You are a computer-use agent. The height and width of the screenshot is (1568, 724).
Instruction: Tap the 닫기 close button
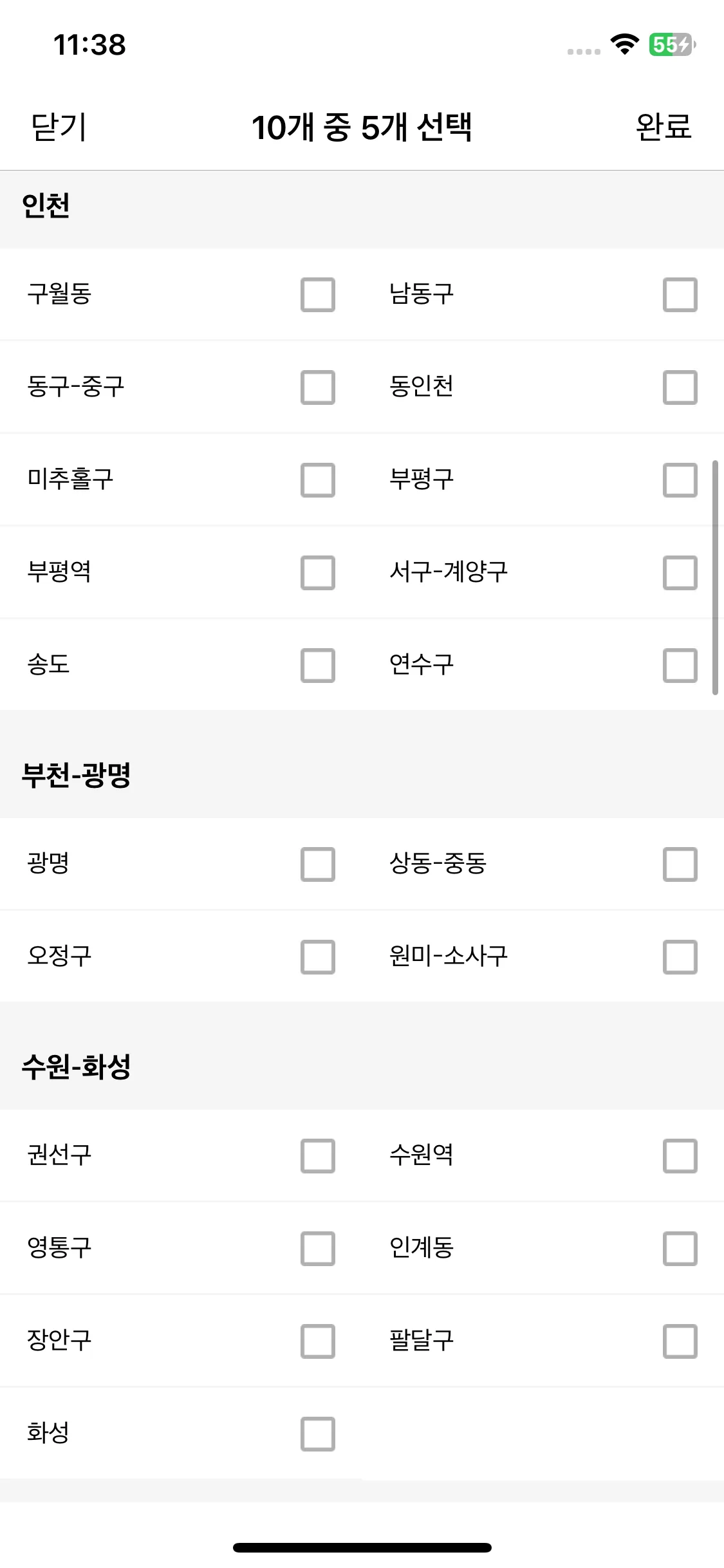pyautogui.click(x=59, y=127)
